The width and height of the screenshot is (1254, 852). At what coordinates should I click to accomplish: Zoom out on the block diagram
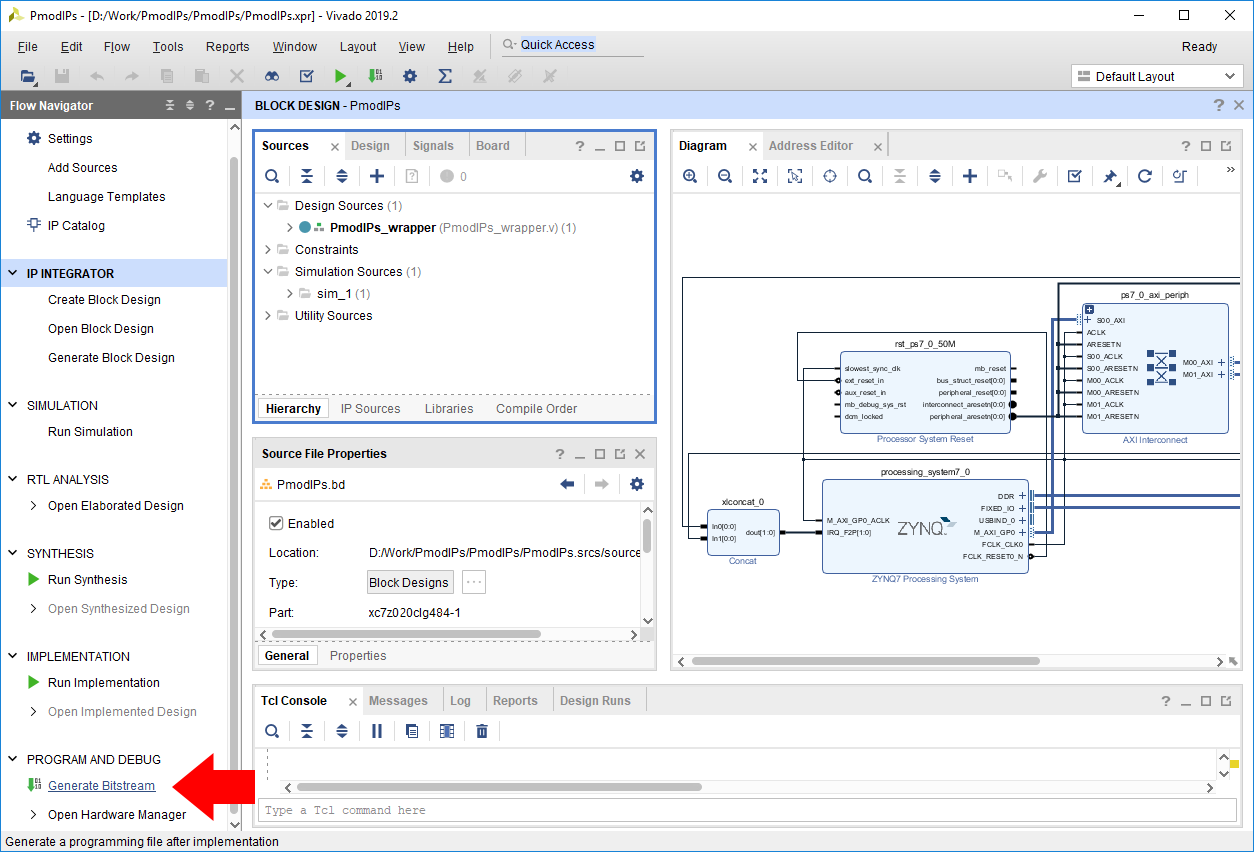(725, 176)
